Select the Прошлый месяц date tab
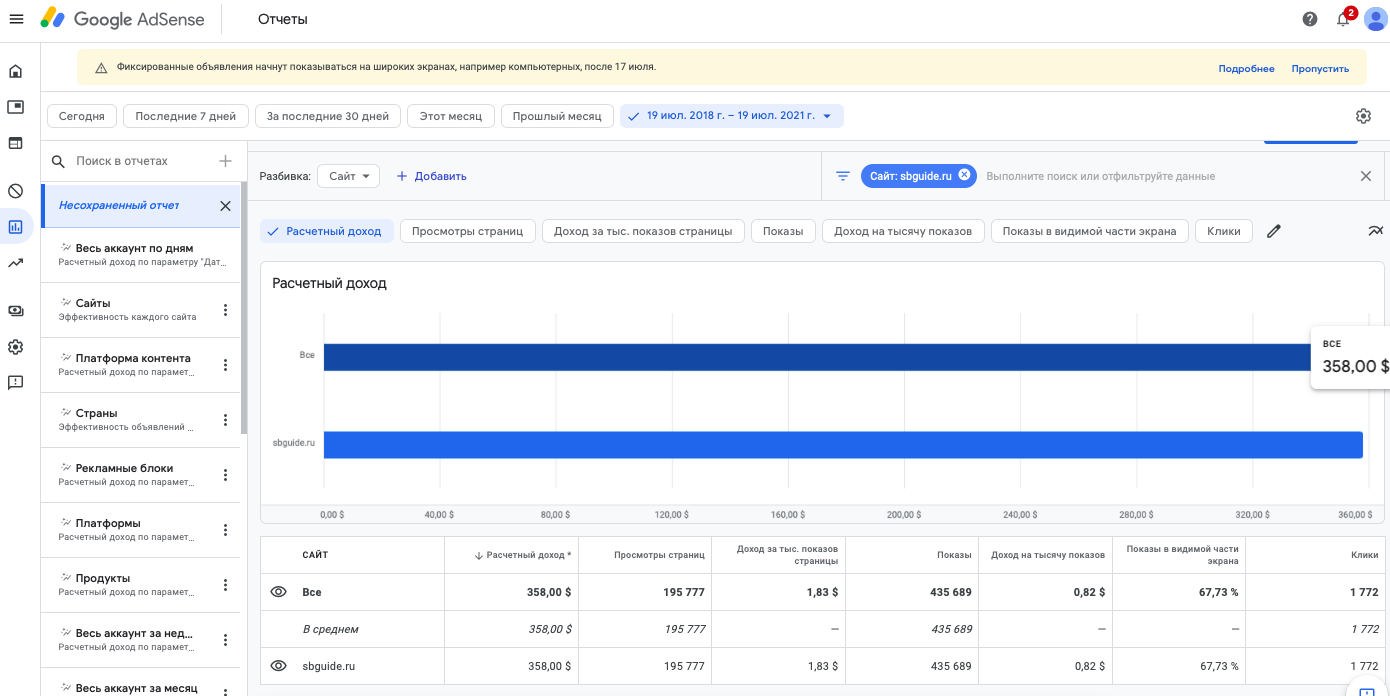 [556, 116]
